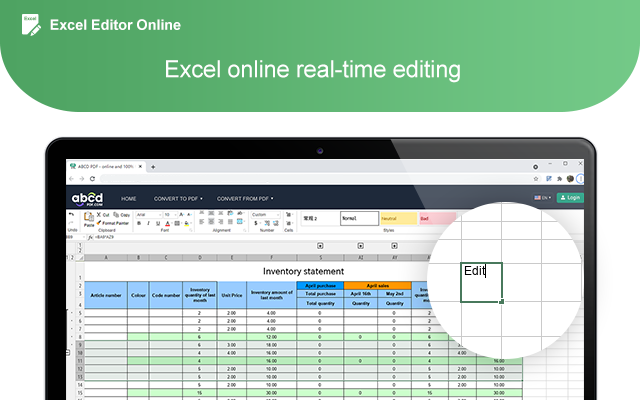Toggle Bold formatting
This screenshot has height=400, width=640.
click(139, 223)
